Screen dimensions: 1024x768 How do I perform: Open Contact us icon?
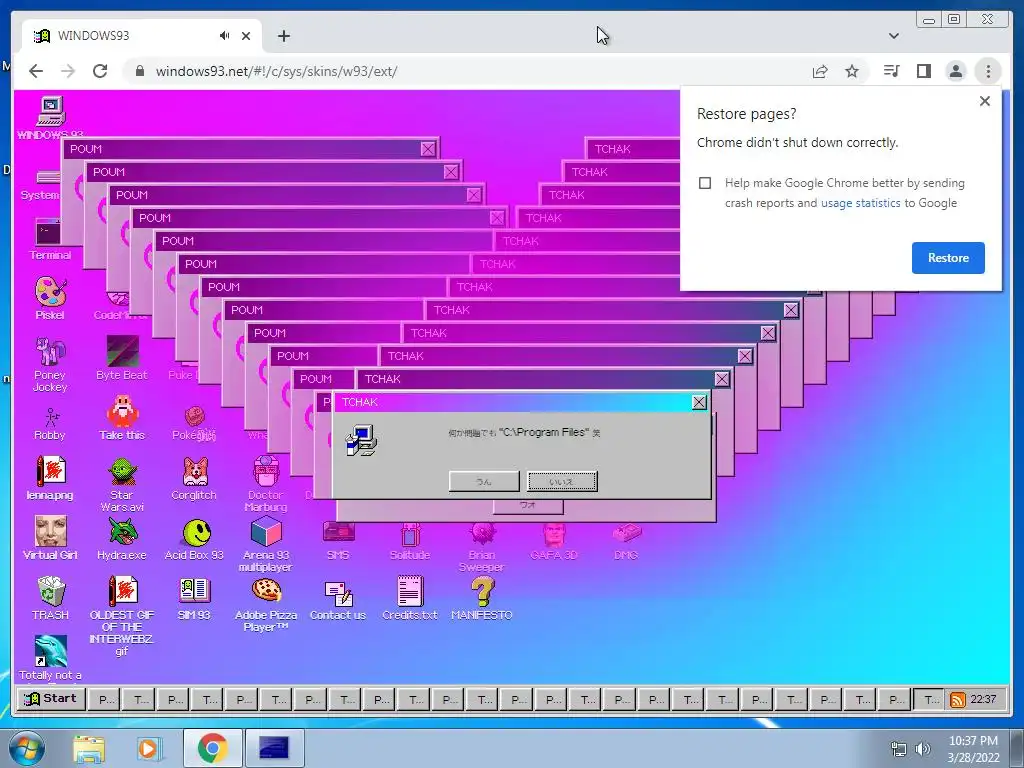[x=338, y=599]
